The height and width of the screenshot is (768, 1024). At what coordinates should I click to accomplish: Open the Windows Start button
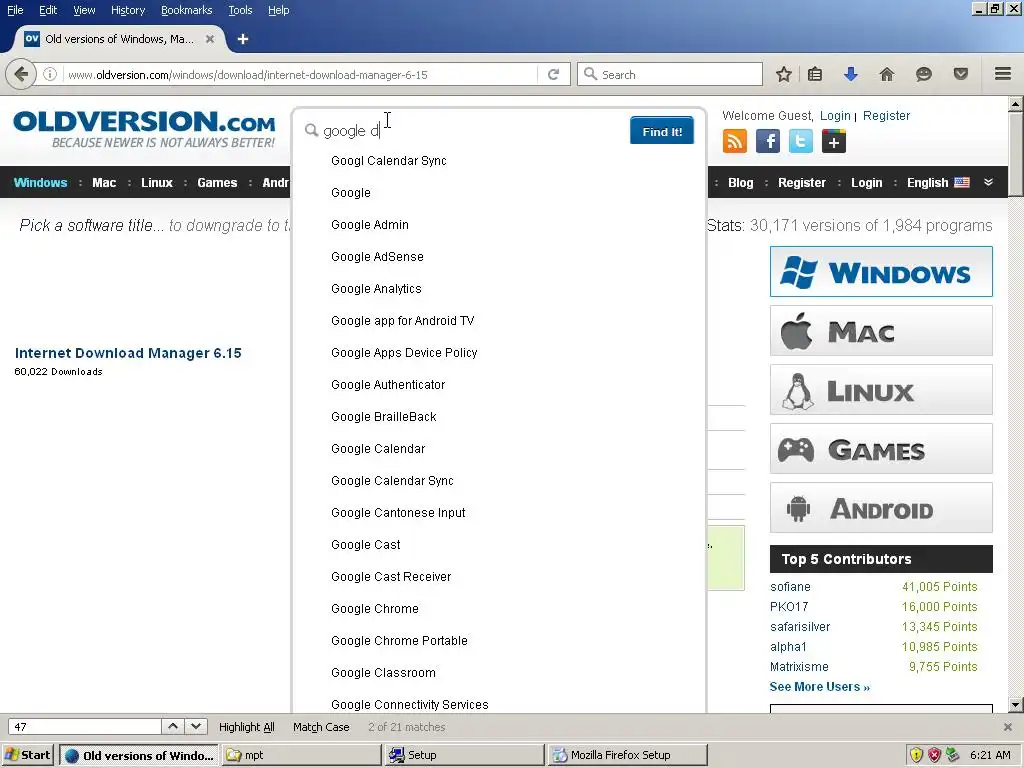(x=27, y=755)
